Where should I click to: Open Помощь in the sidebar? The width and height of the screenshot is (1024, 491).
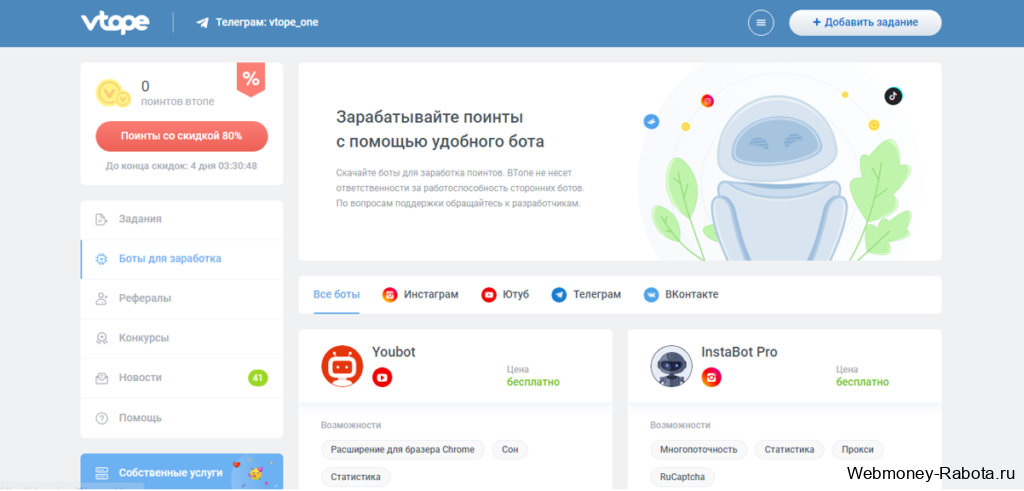tap(182, 418)
